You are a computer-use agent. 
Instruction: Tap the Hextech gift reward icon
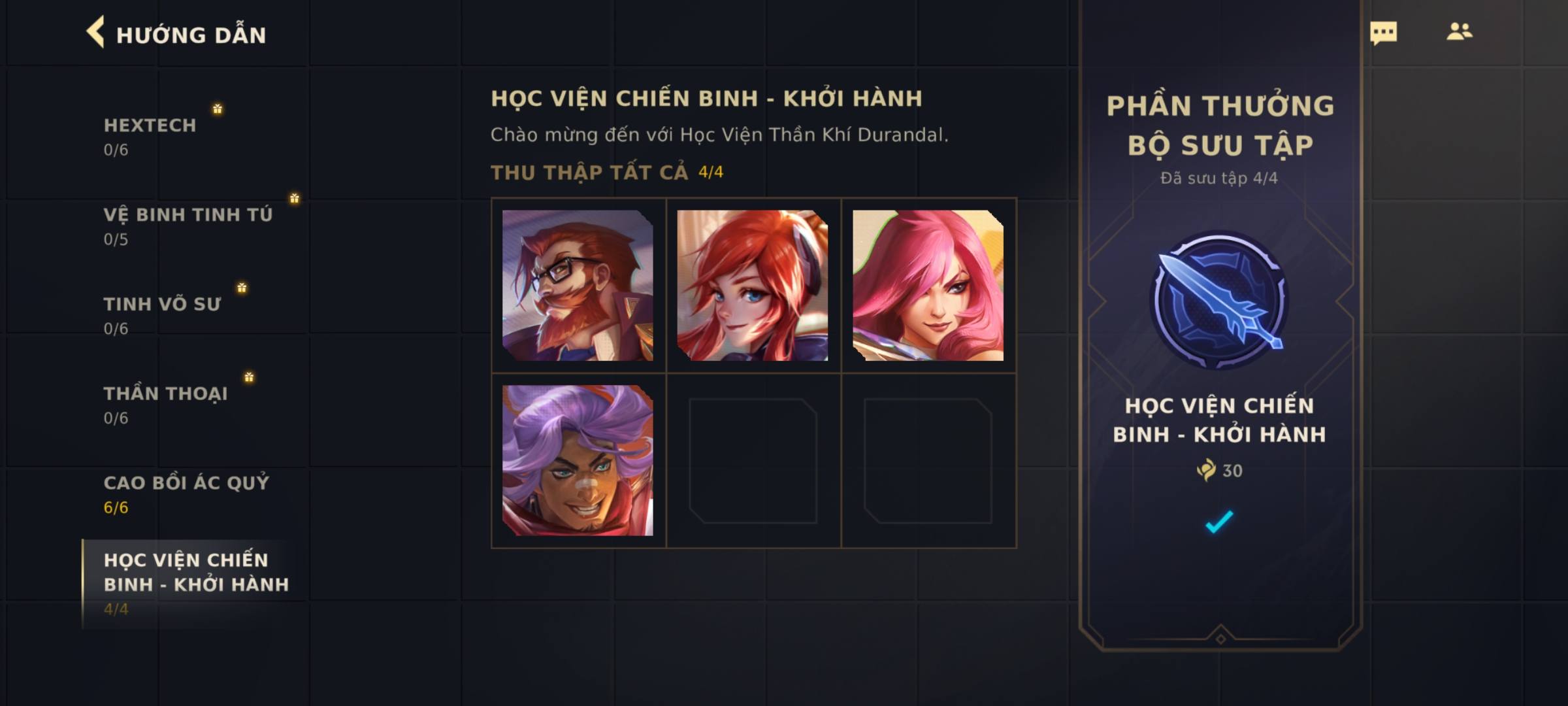coord(218,109)
